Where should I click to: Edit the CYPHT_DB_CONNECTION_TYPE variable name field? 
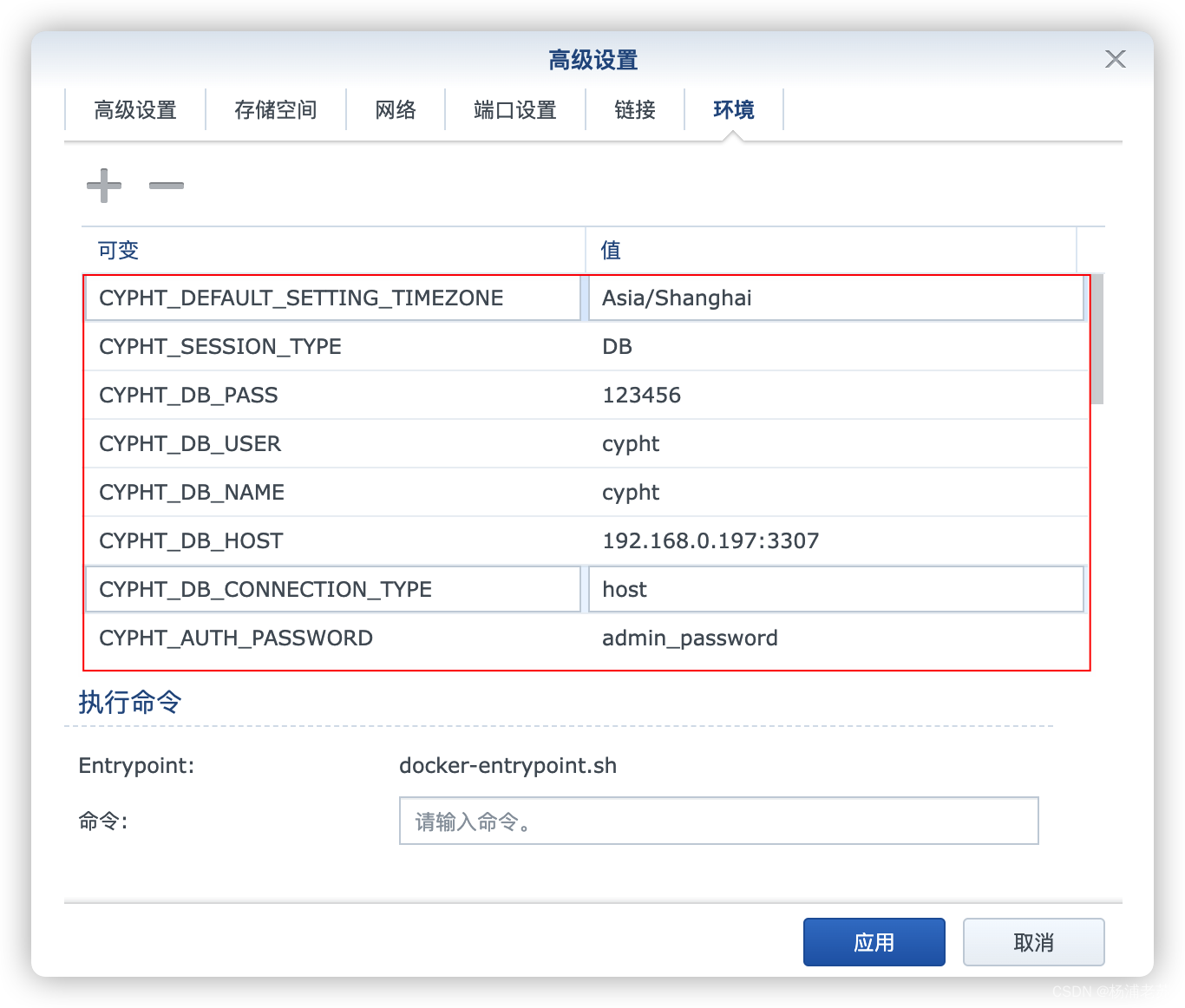pyautogui.click(x=333, y=590)
